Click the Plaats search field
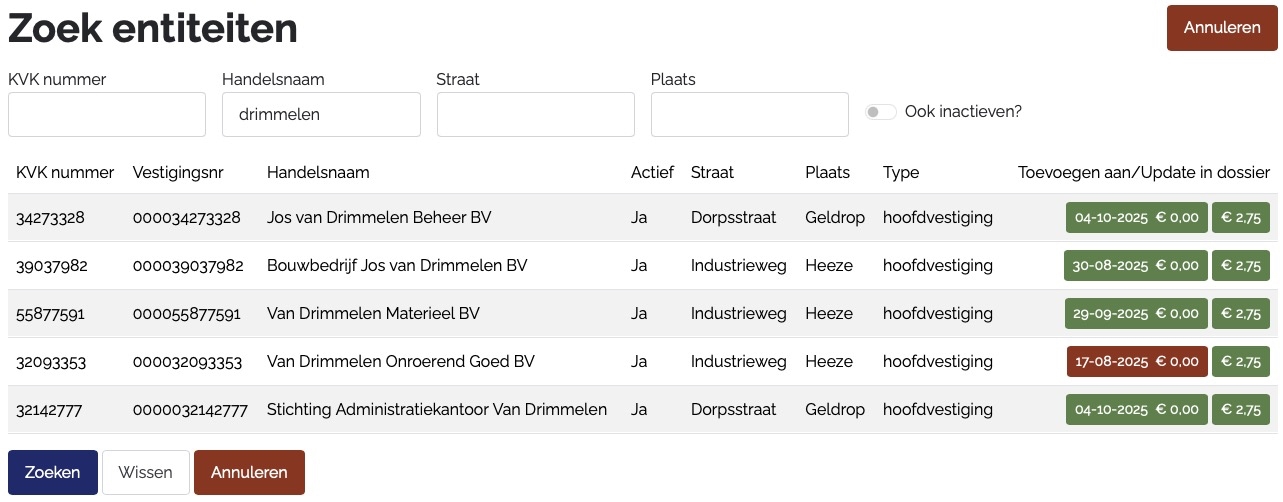The width and height of the screenshot is (1283, 502). click(x=749, y=115)
